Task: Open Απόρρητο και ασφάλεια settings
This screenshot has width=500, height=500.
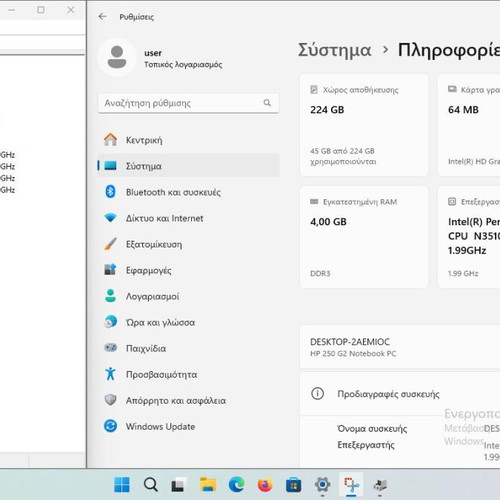Action: pyautogui.click(x=188, y=400)
